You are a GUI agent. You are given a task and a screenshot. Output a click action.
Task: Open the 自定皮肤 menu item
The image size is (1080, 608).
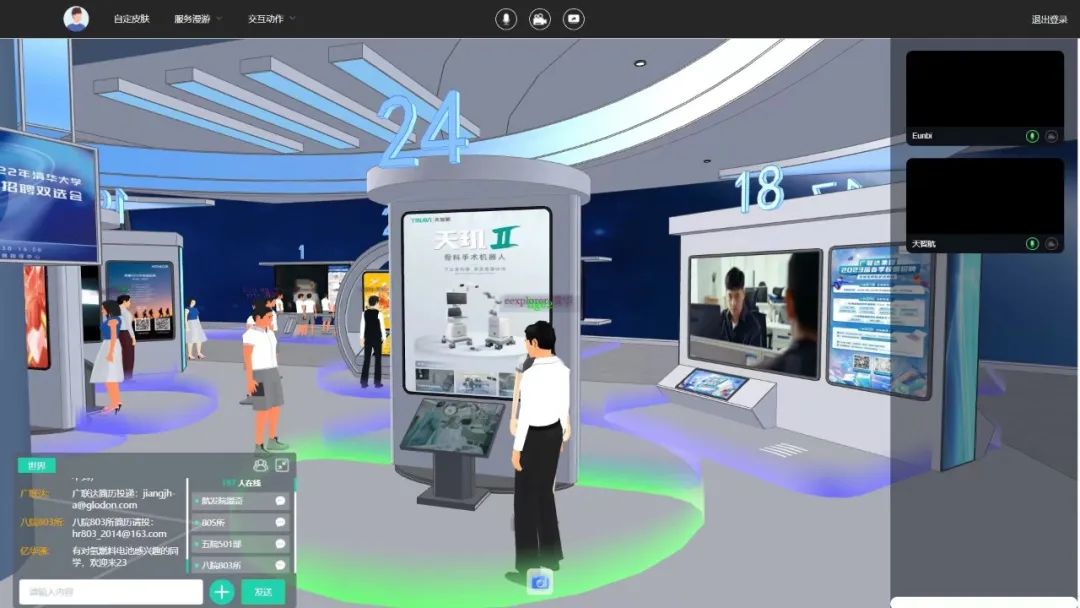131,19
